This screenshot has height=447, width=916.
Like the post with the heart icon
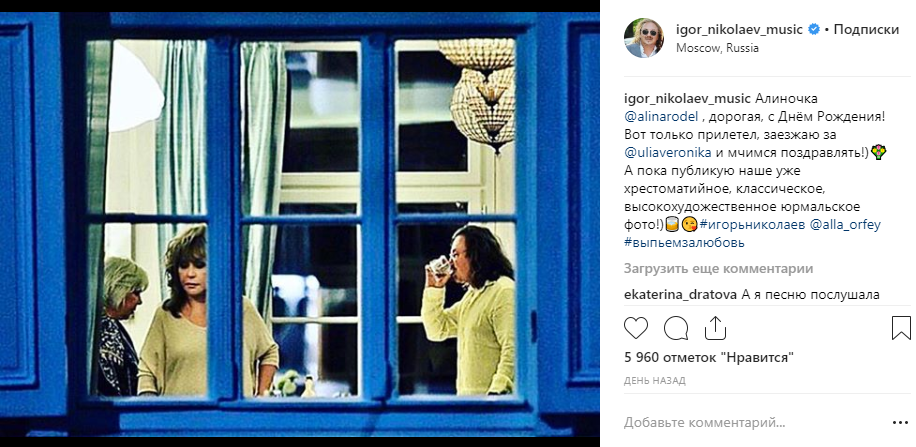coord(636,328)
